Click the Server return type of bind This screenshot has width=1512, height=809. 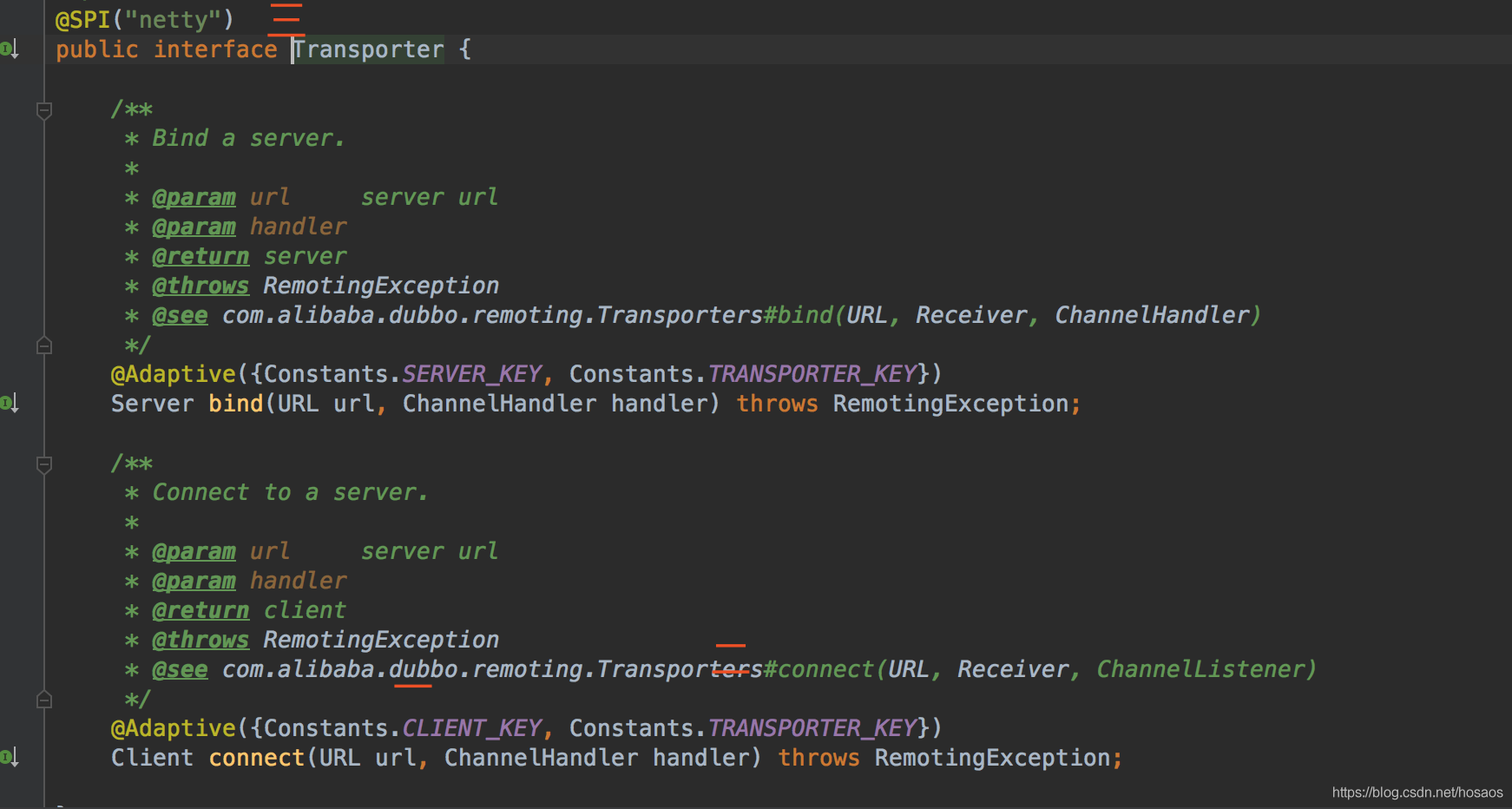pyautogui.click(x=152, y=404)
